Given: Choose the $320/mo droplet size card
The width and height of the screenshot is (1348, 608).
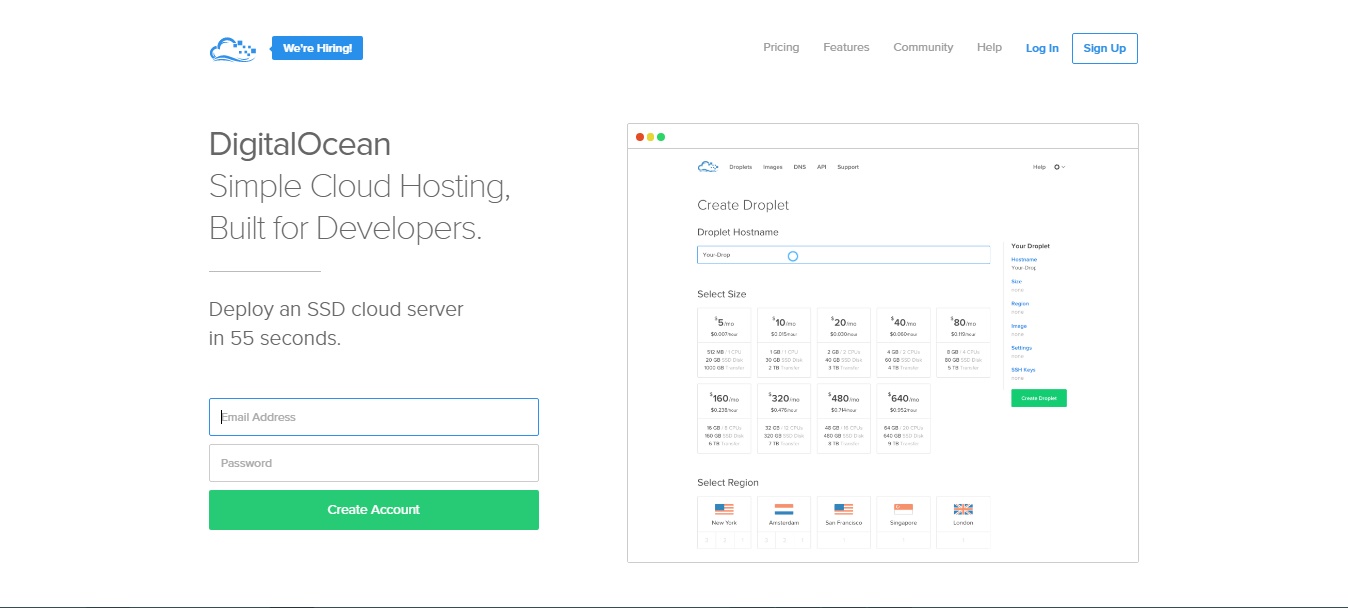Looking at the screenshot, I should click(784, 419).
